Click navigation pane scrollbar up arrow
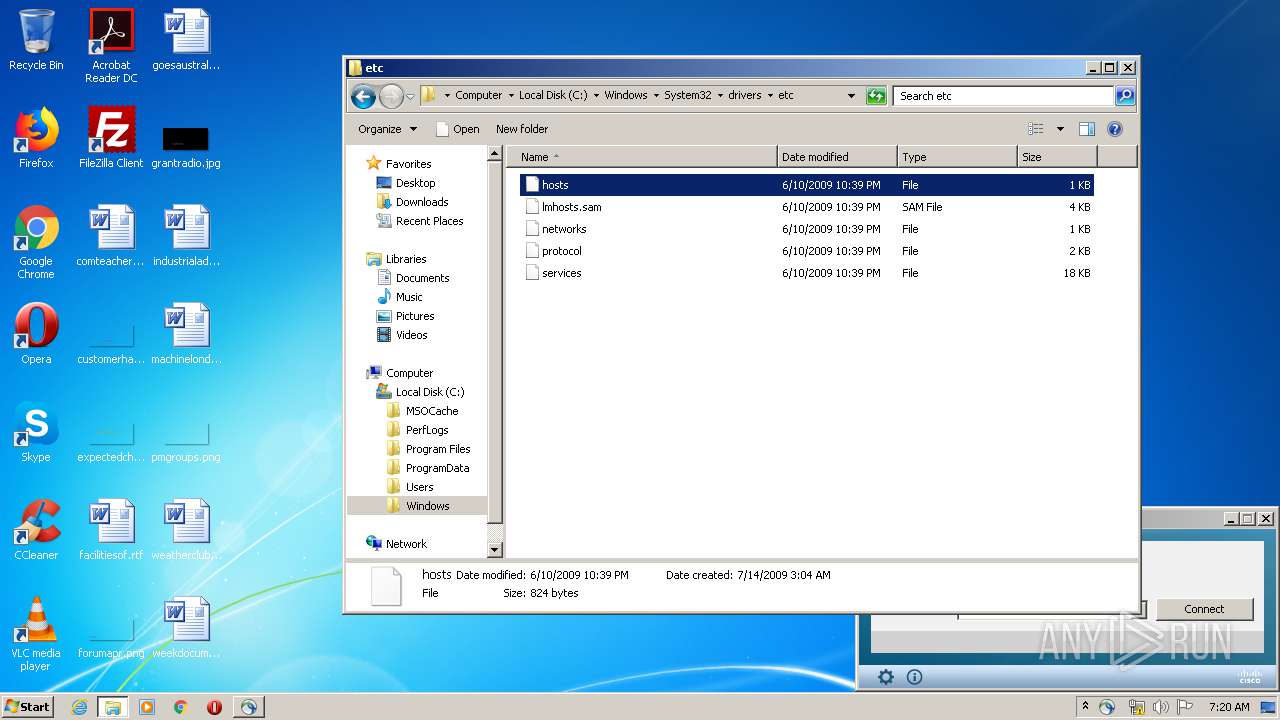This screenshot has height=720, width=1280. [494, 154]
